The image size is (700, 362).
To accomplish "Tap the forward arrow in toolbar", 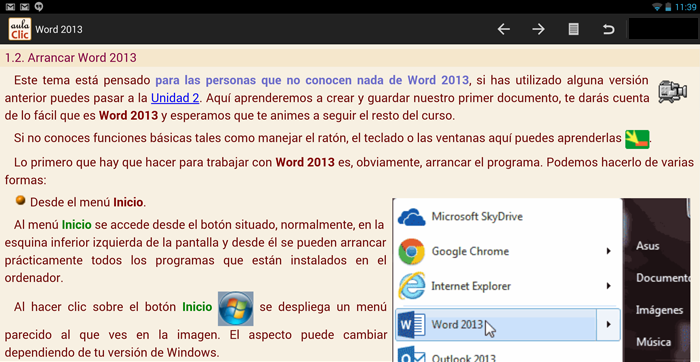I will pyautogui.click(x=538, y=29).
